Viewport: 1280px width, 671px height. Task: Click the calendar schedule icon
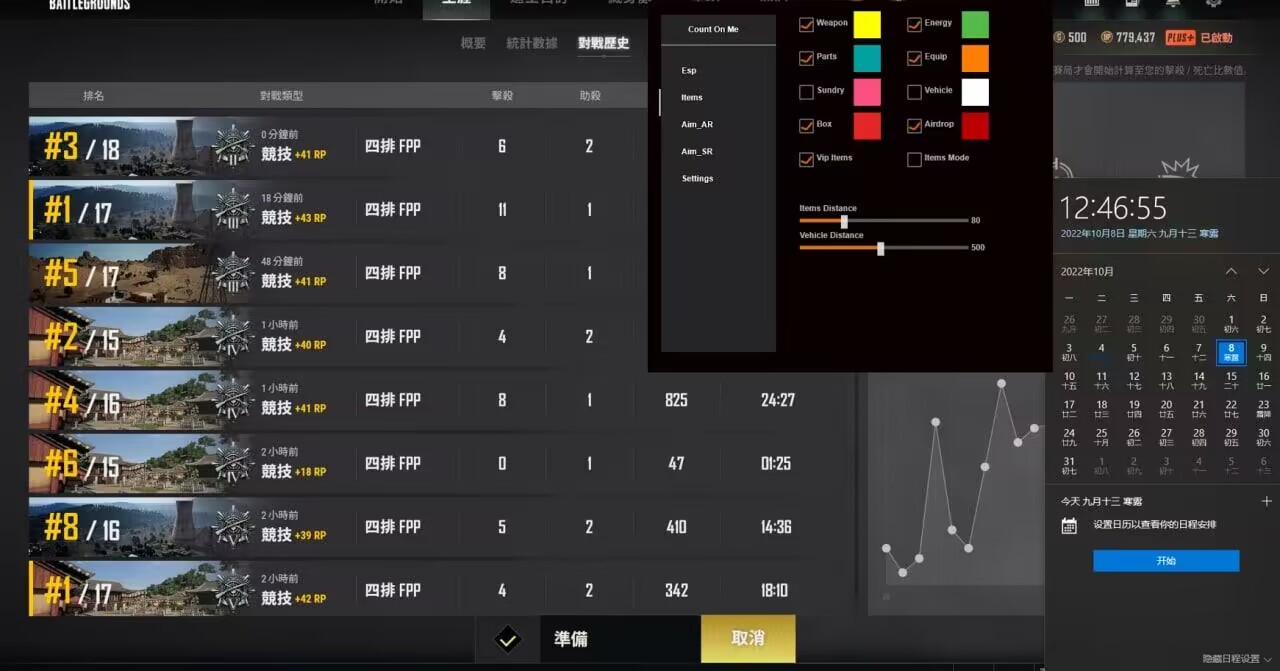pyautogui.click(x=1069, y=525)
